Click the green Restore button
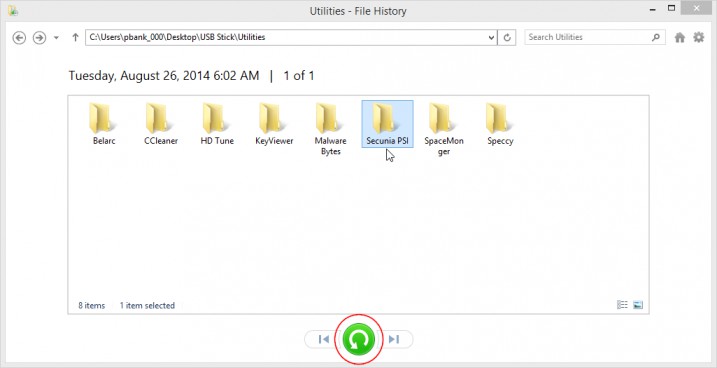This screenshot has height=368, width=717. pos(359,339)
